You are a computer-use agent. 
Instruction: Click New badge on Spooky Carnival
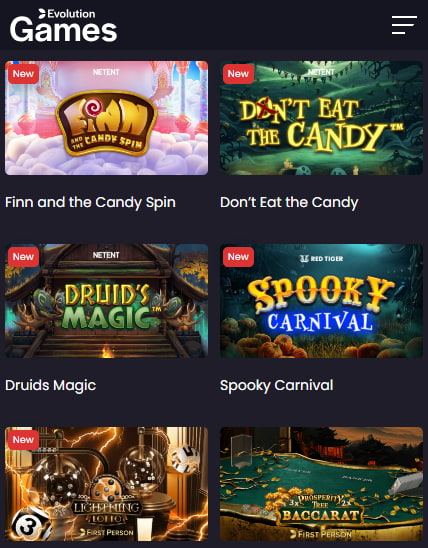[x=238, y=257]
